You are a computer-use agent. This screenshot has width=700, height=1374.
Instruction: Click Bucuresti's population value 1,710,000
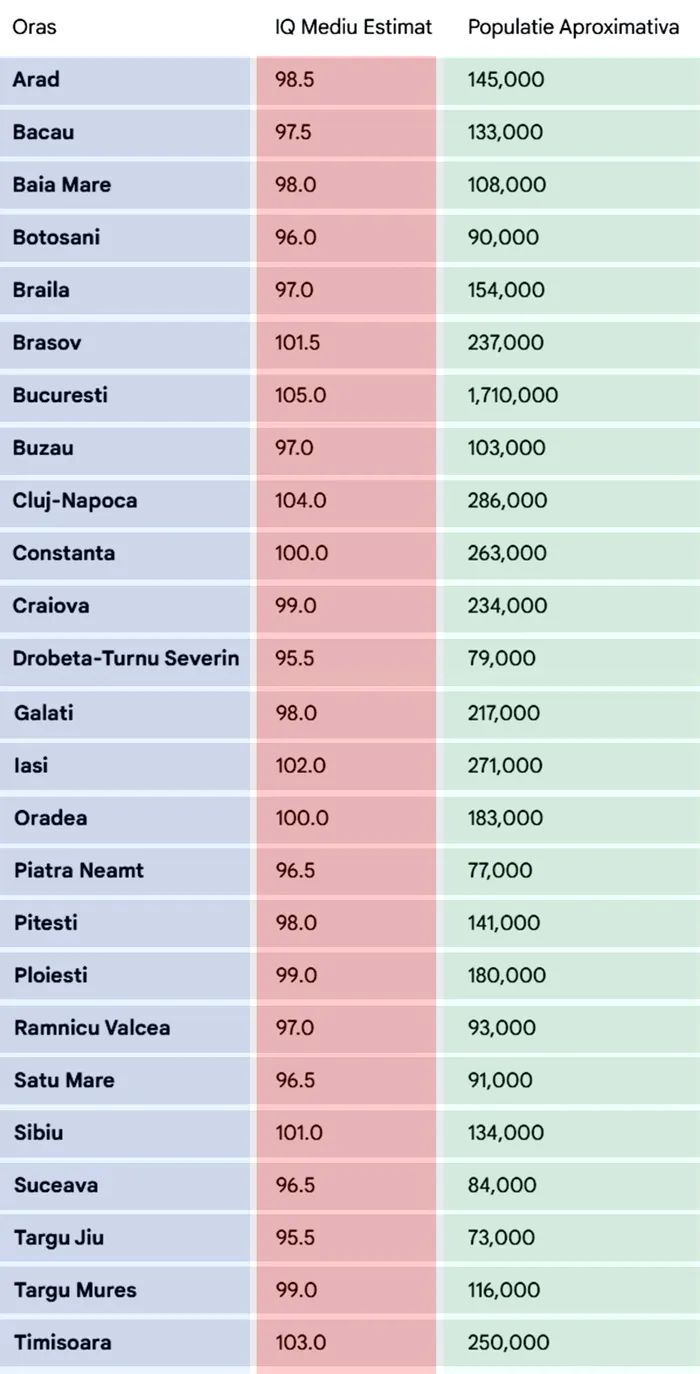[x=512, y=395]
